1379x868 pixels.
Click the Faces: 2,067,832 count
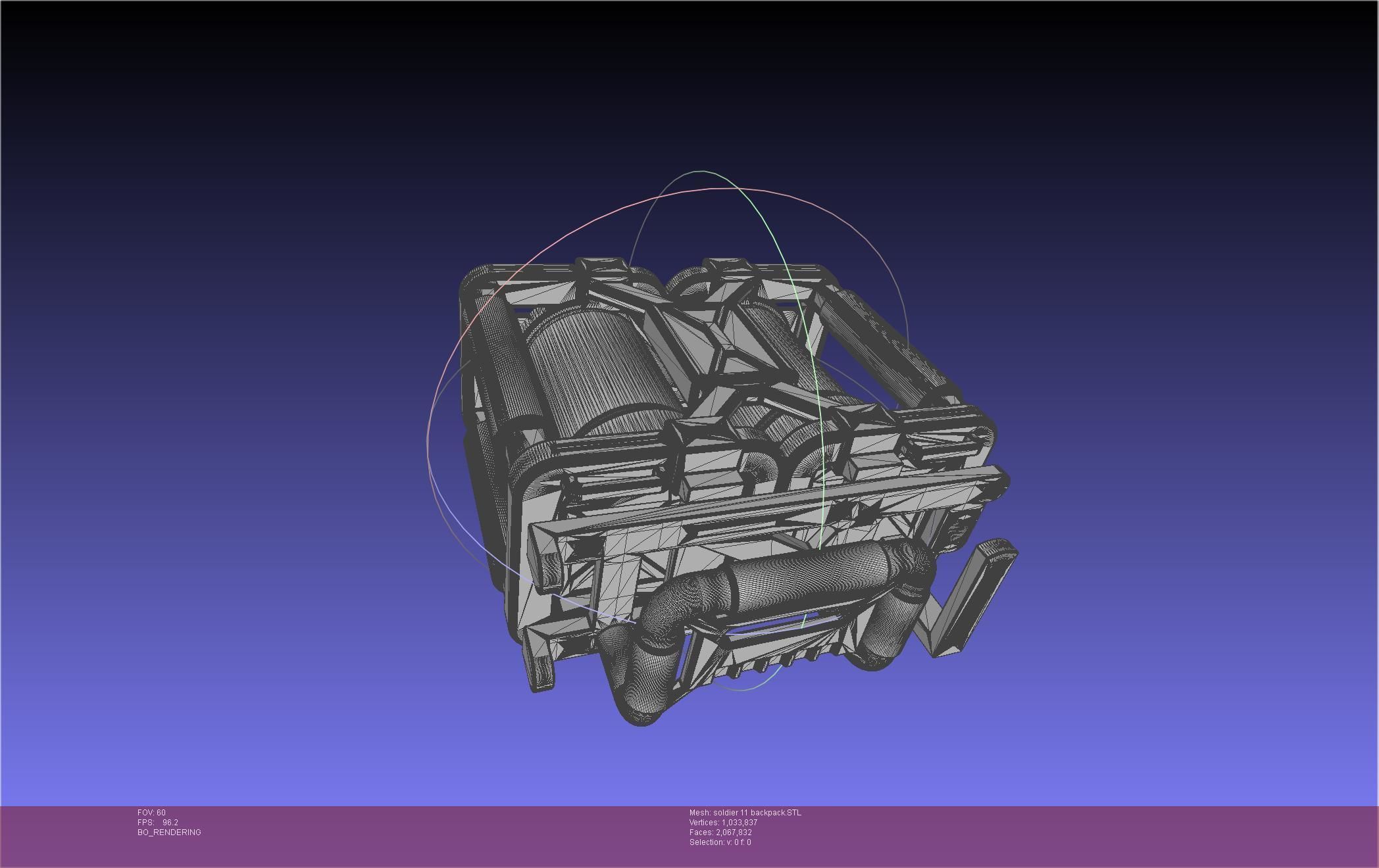[720, 832]
